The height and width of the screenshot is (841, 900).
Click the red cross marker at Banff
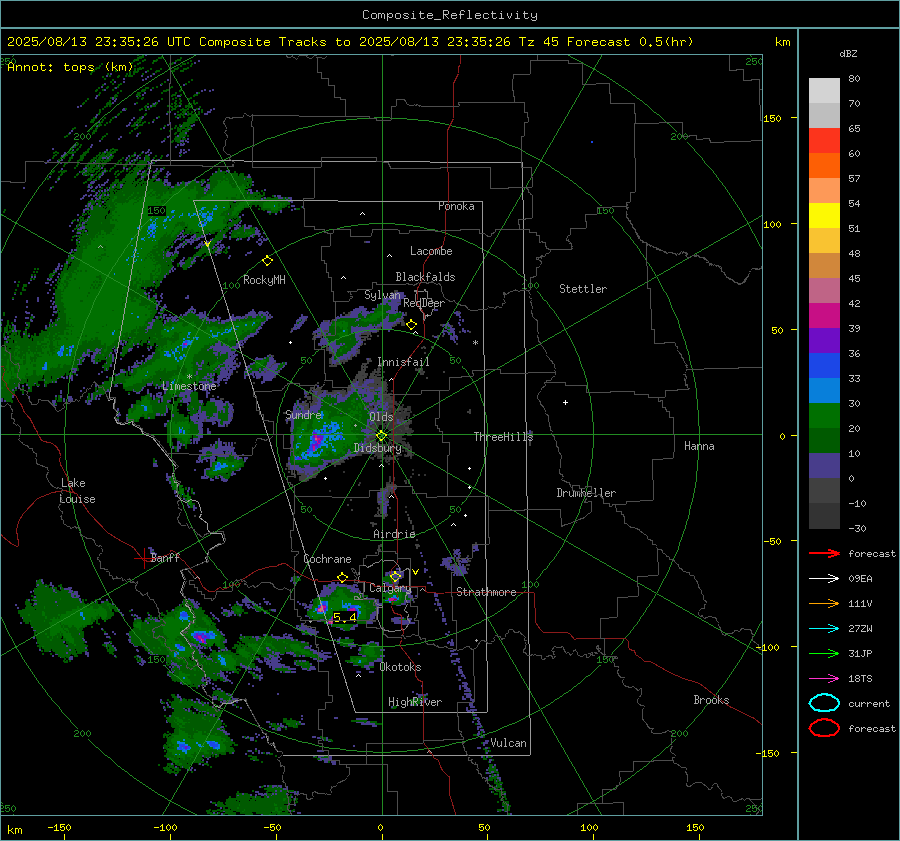click(143, 557)
